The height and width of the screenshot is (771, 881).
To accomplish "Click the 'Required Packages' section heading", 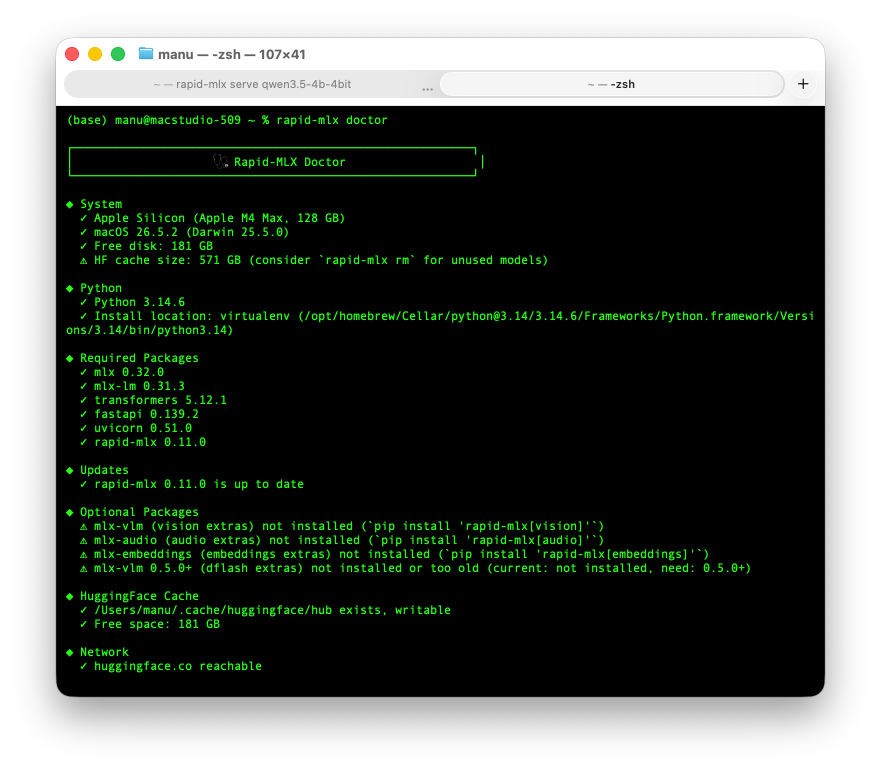I will [x=139, y=358].
